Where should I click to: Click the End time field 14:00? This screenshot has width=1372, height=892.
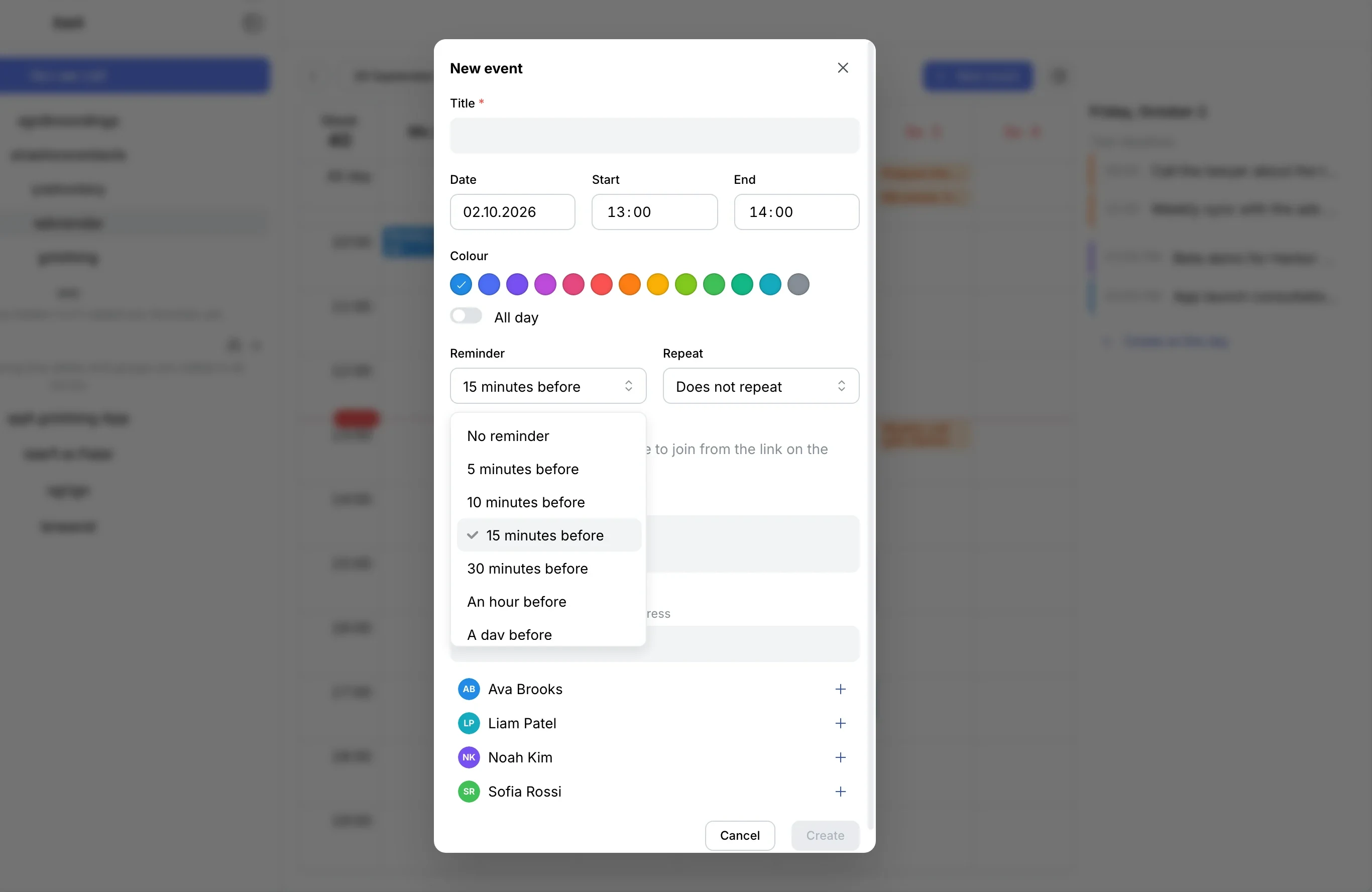point(796,211)
